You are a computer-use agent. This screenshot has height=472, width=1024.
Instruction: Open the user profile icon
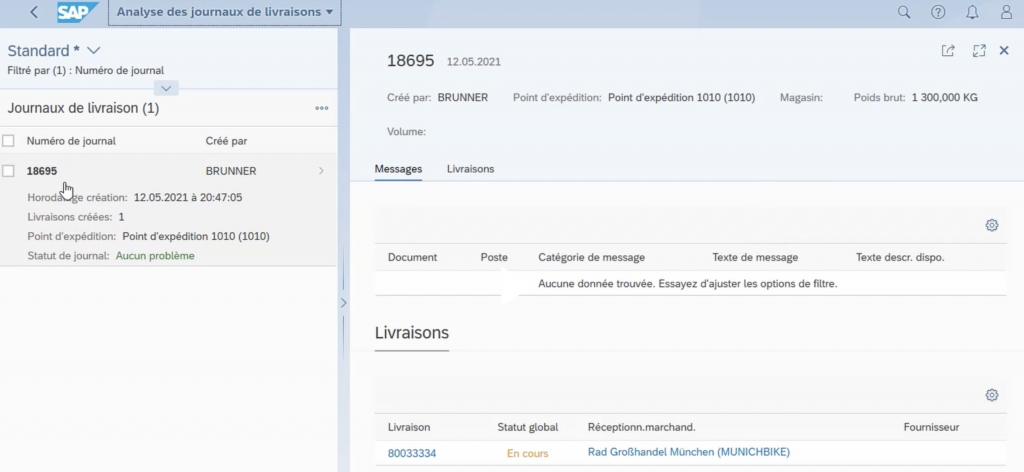pos(1006,12)
